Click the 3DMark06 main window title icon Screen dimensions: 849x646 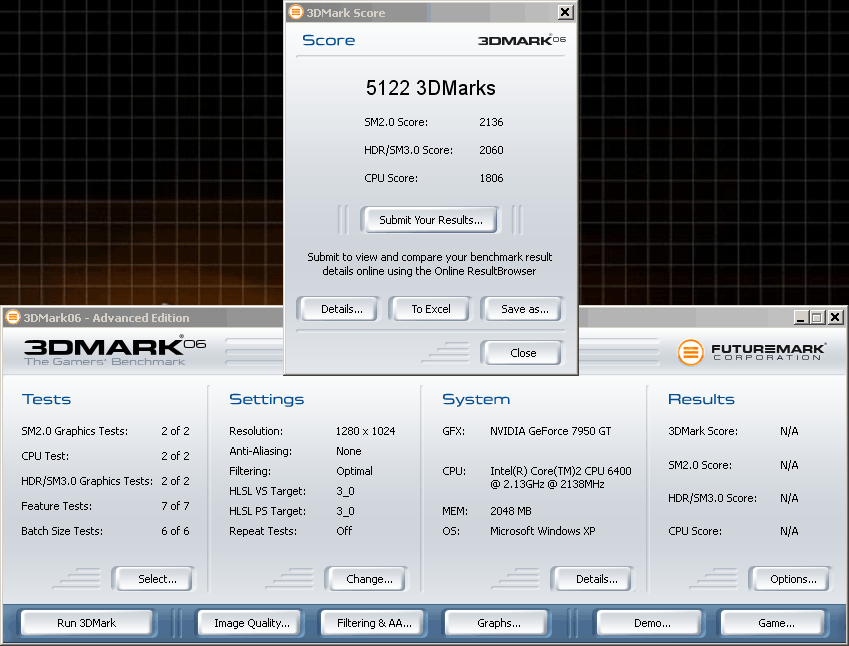13,317
